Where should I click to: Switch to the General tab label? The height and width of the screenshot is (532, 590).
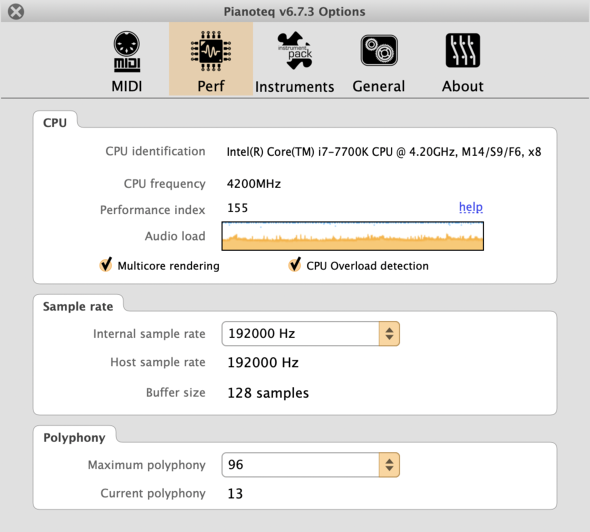[379, 87]
